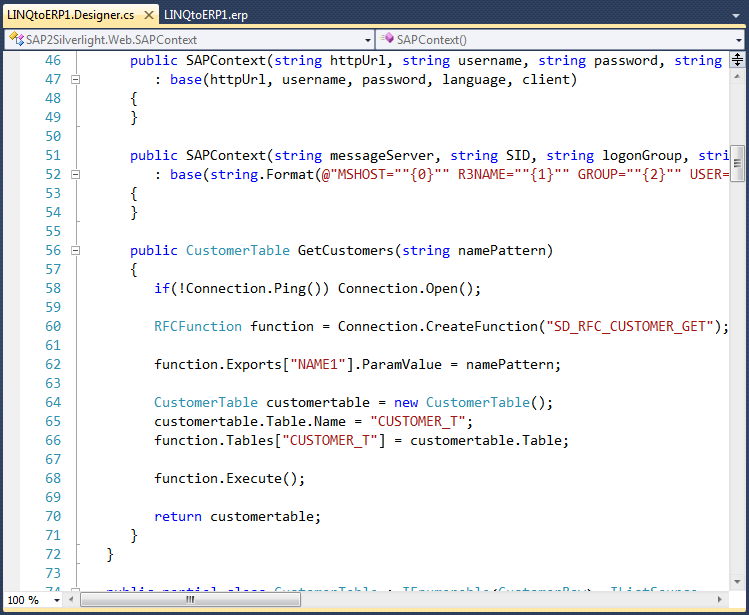Click the vertical scrollbar thumb

(737, 163)
